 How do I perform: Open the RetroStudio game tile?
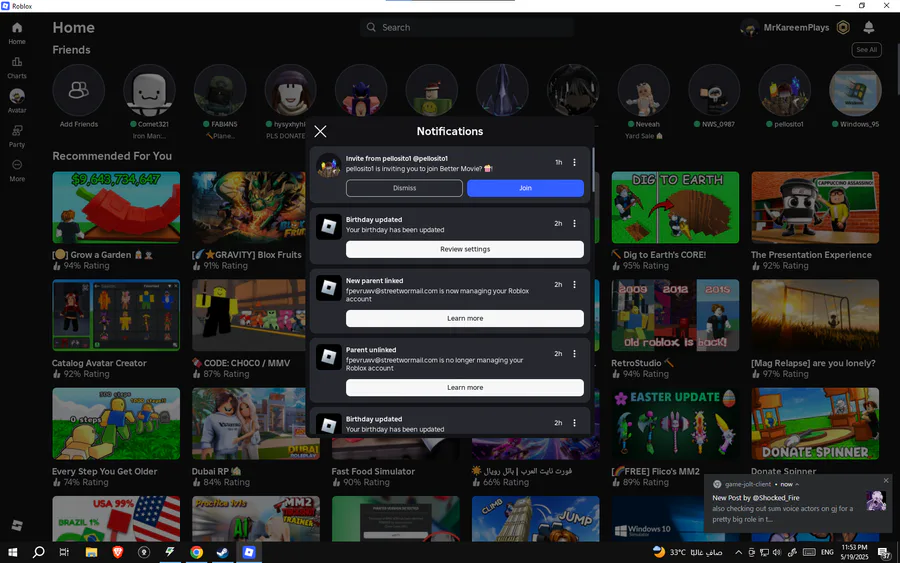pos(675,315)
